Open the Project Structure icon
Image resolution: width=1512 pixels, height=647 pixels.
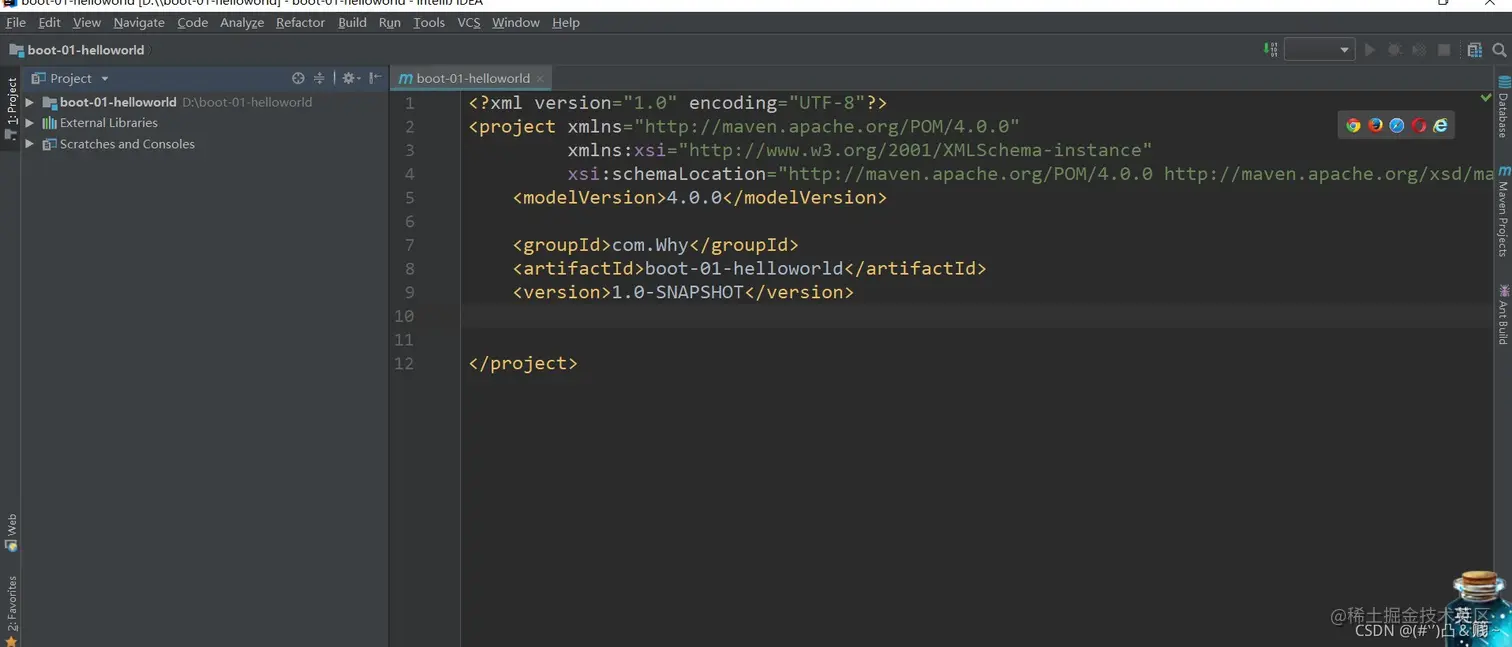[x=1474, y=49]
